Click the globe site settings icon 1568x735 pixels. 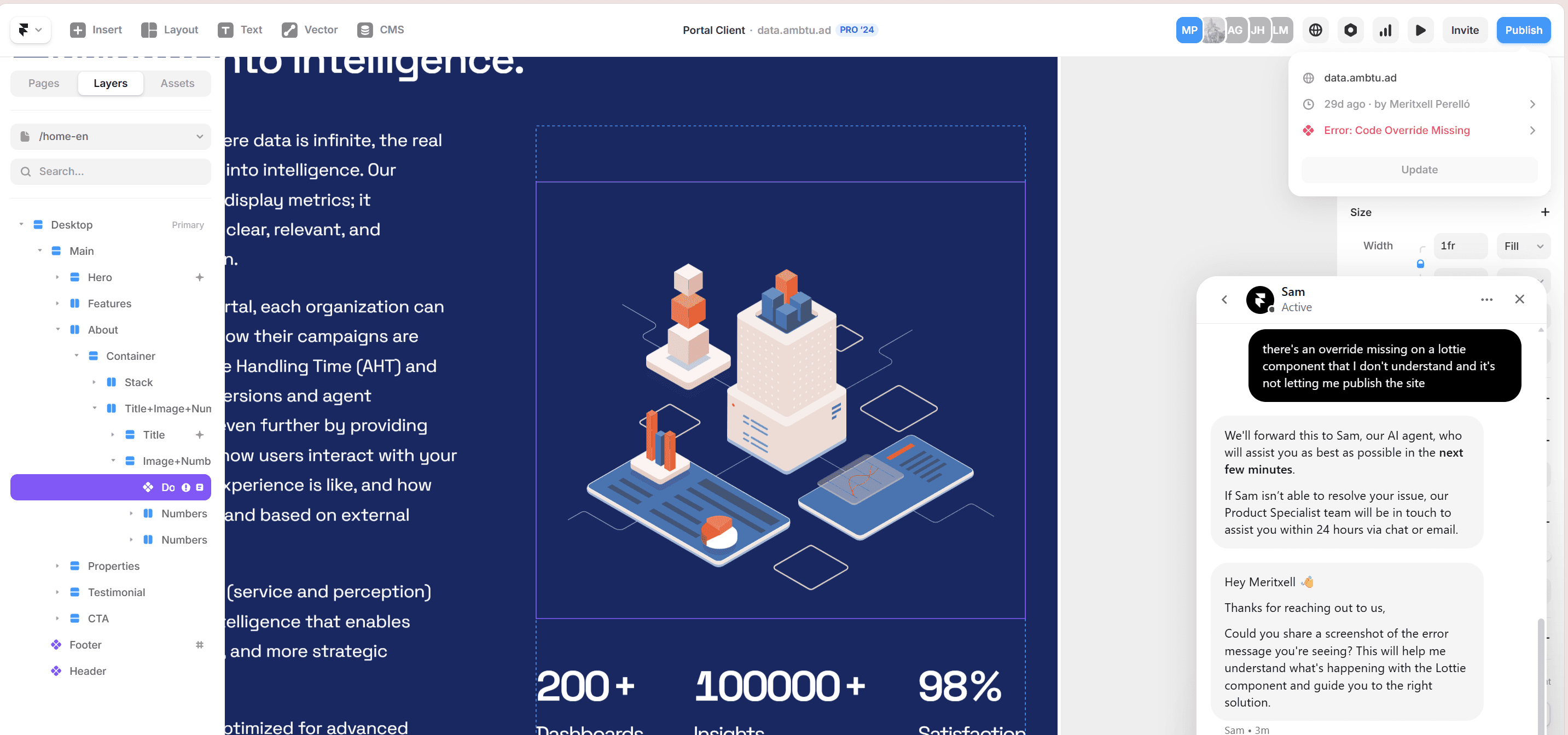coord(1315,30)
